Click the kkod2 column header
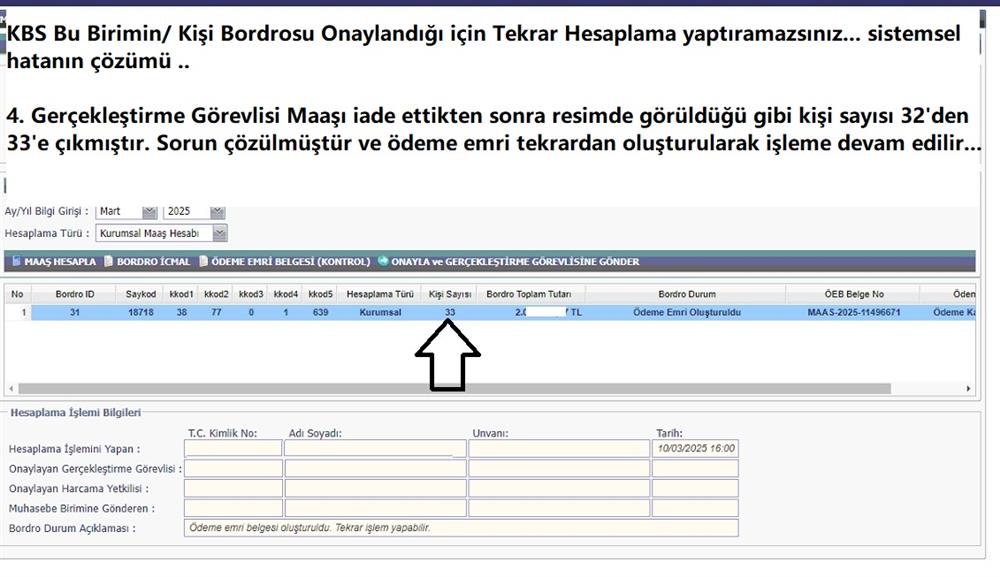This screenshot has width=1000, height=577. [x=216, y=294]
